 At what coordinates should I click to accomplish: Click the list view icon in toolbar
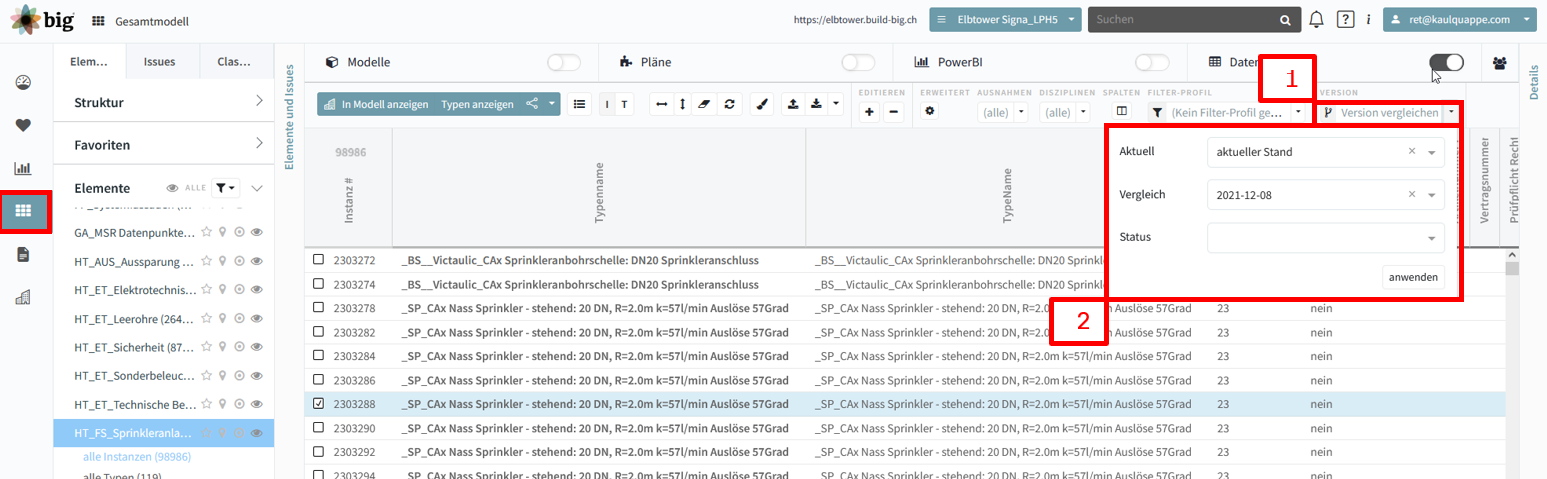point(579,104)
